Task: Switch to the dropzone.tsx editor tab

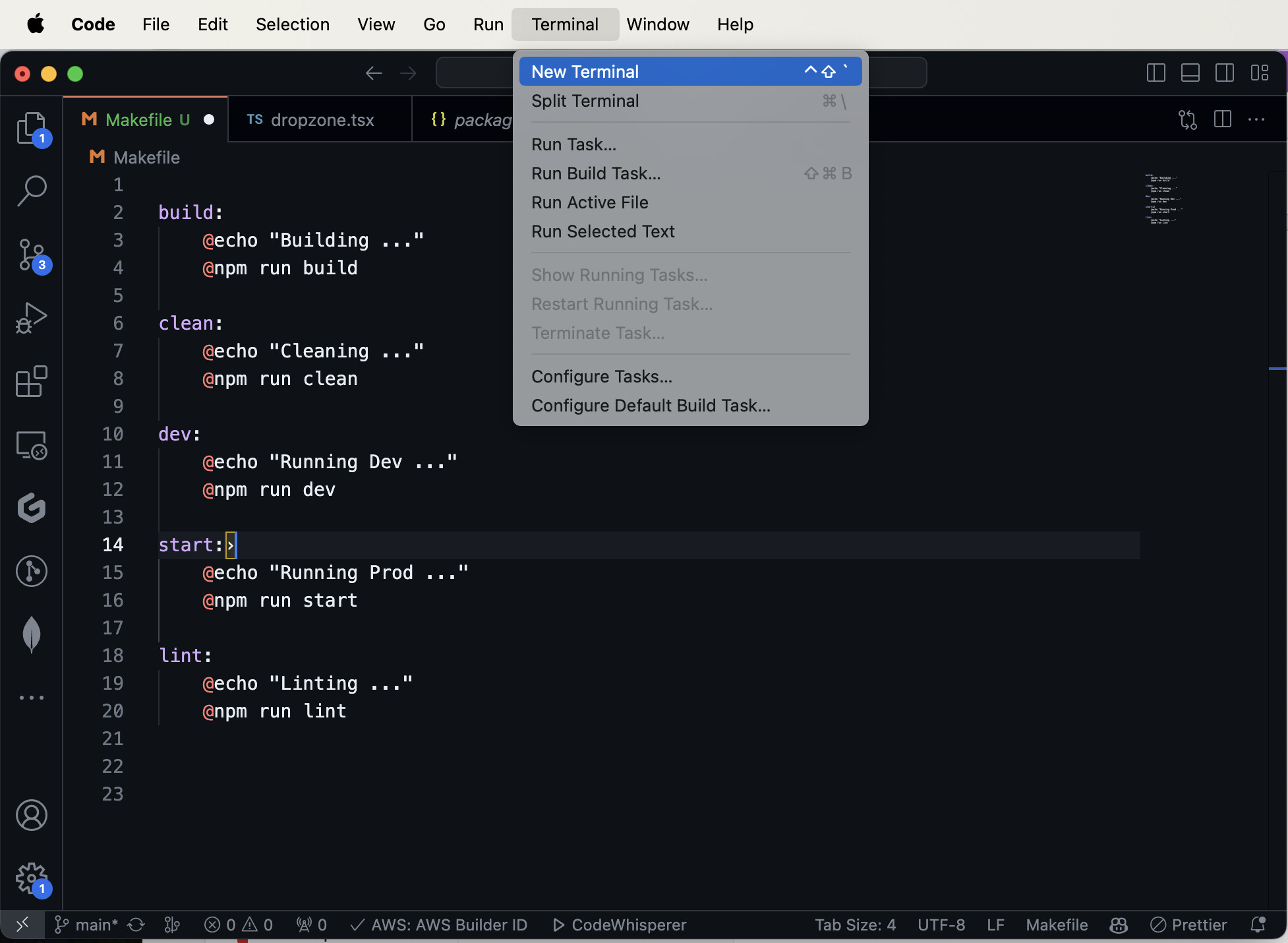Action: click(320, 119)
